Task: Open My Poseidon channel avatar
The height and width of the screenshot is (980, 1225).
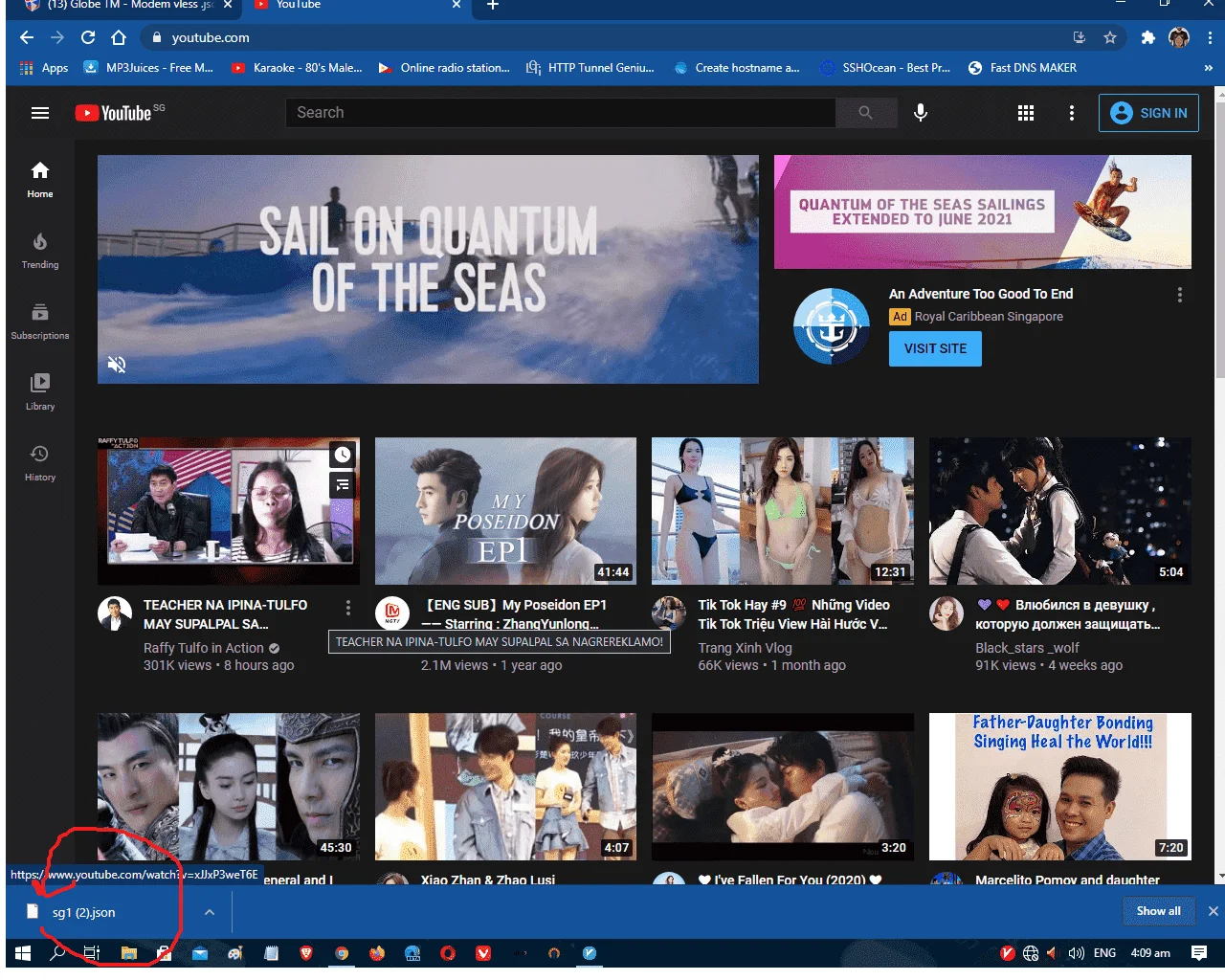Action: pos(392,612)
